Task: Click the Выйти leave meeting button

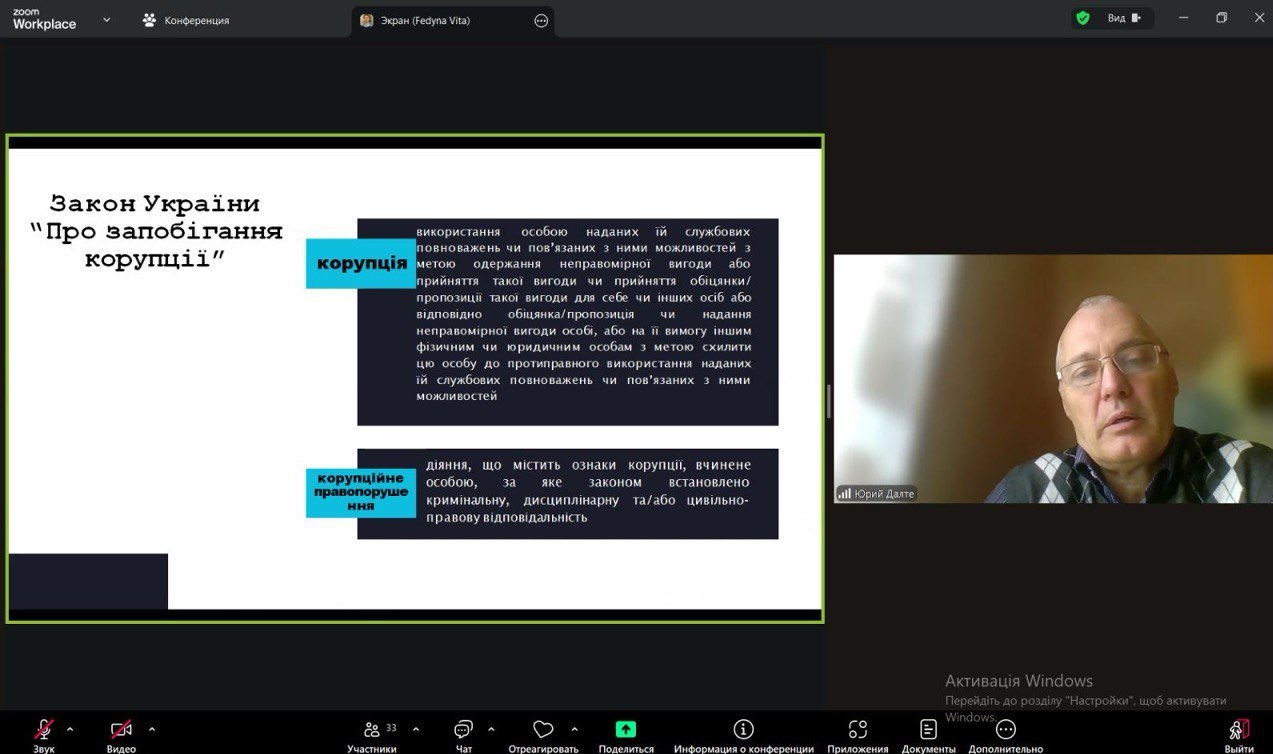Action: click(x=1238, y=732)
